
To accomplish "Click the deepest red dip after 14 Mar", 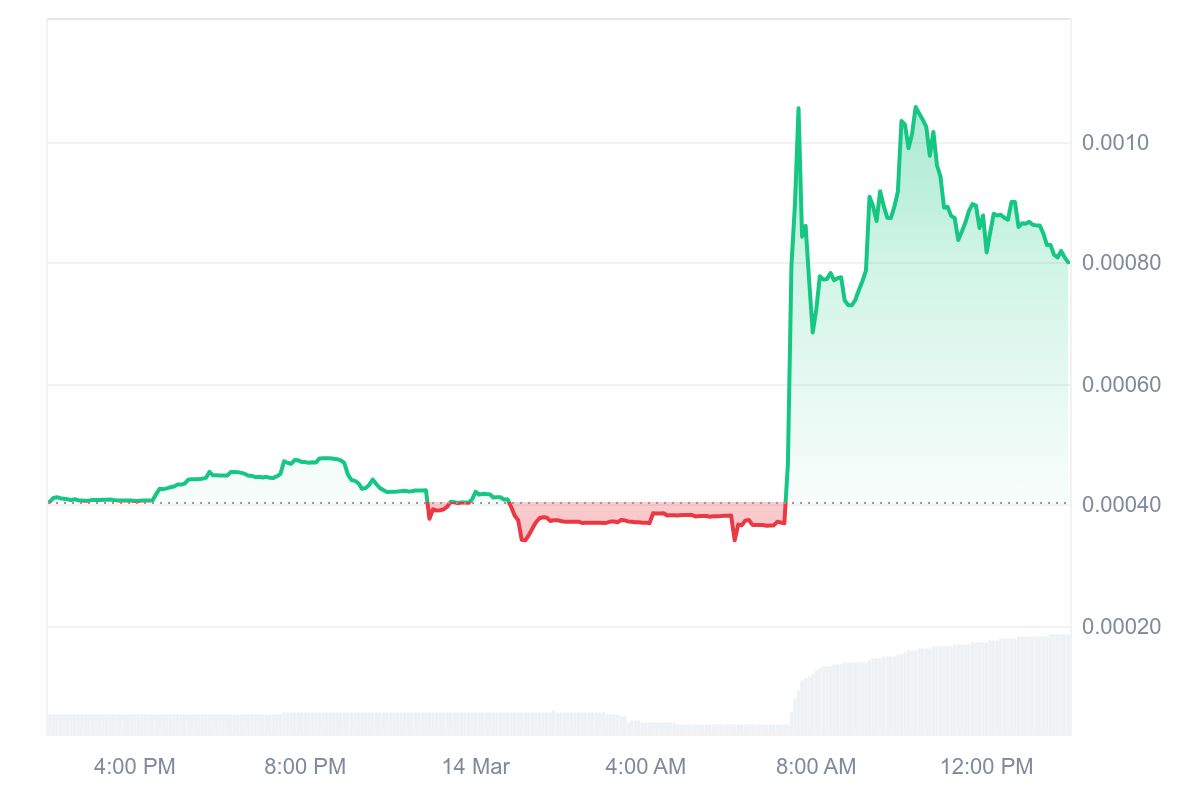I will pos(523,540).
